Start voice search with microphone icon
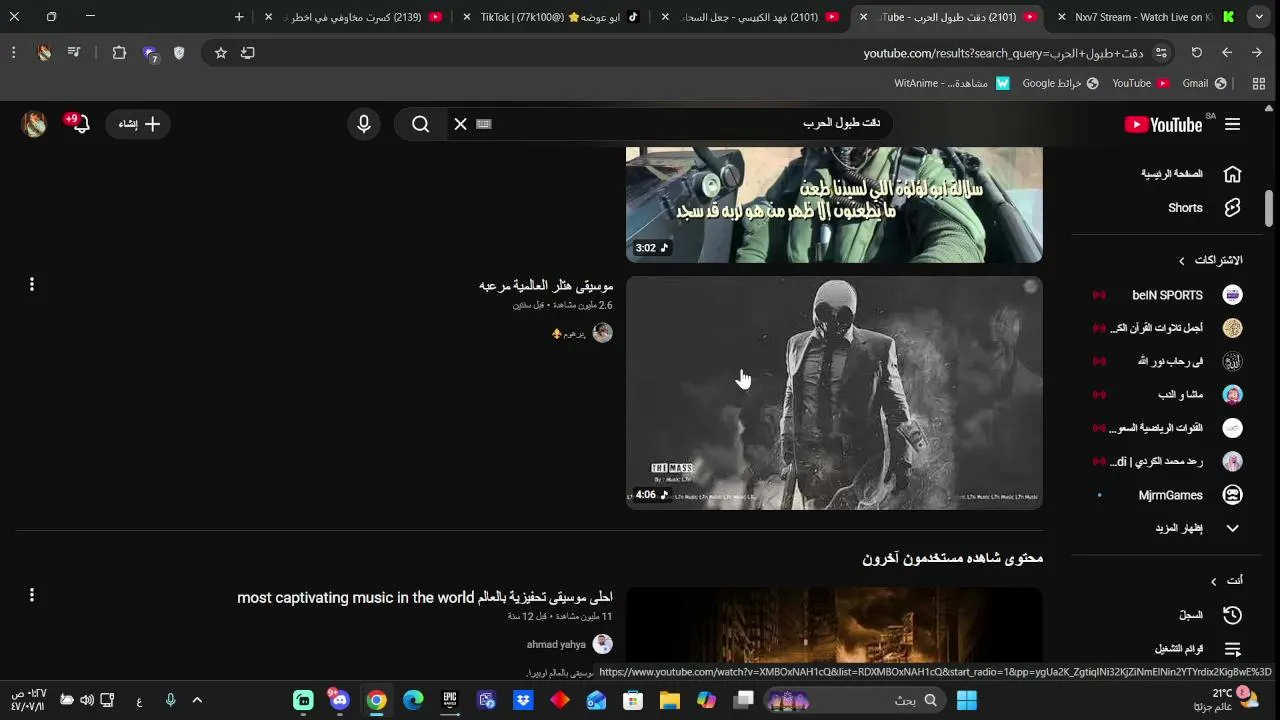The height and width of the screenshot is (720, 1280). [364, 124]
